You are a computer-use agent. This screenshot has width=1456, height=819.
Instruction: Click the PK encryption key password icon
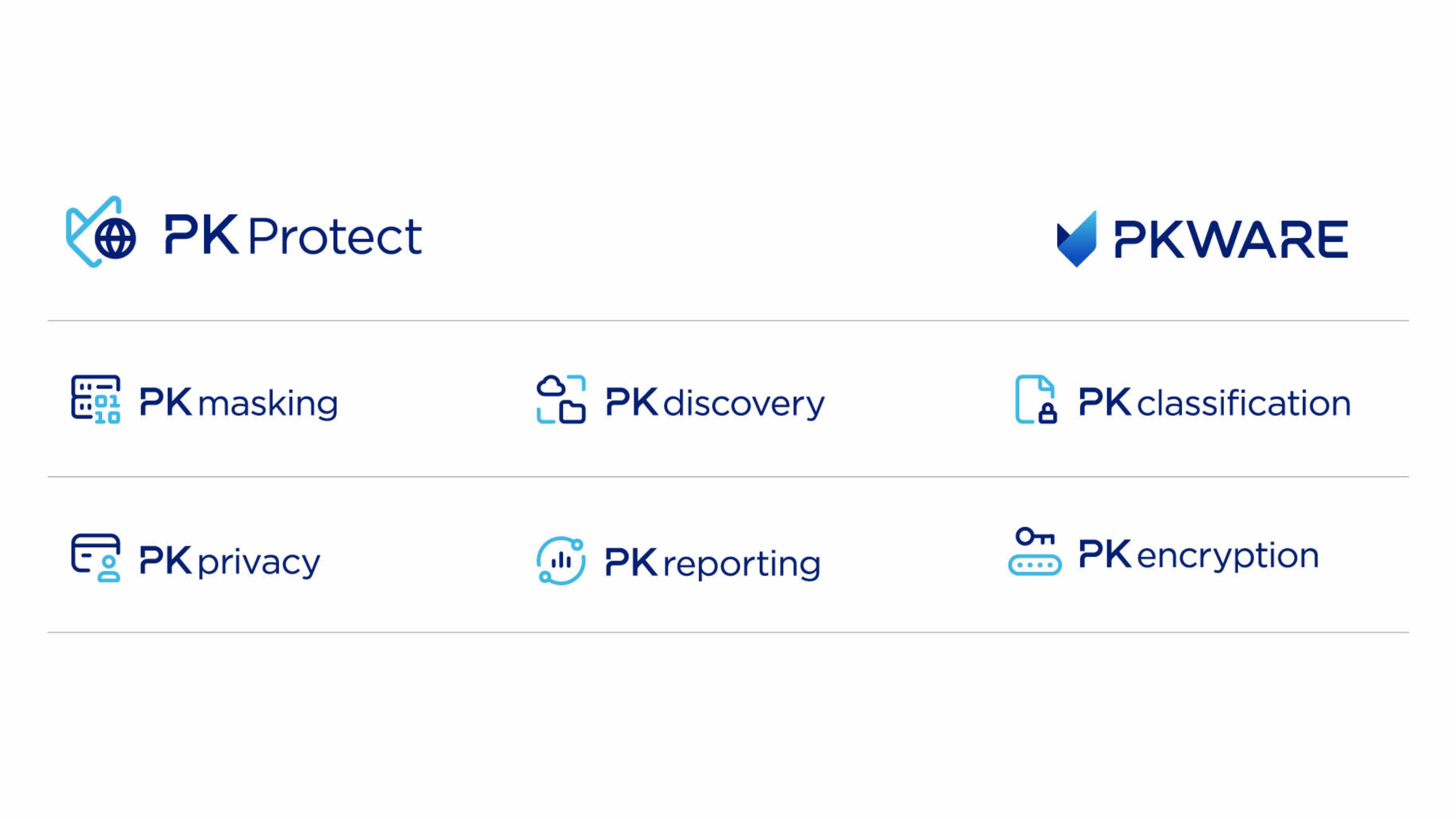[x=1035, y=551]
